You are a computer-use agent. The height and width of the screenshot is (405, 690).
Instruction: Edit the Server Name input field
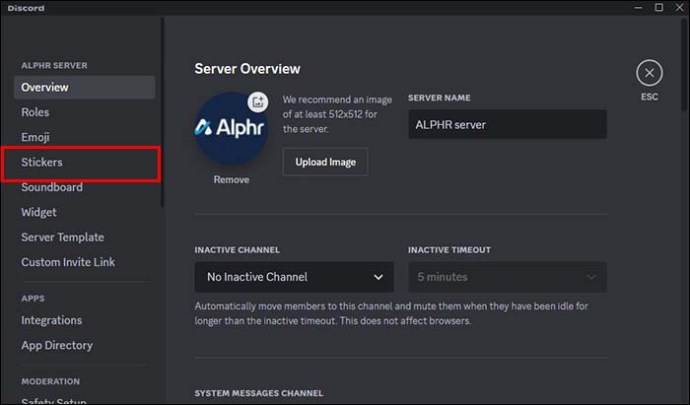pyautogui.click(x=506, y=125)
